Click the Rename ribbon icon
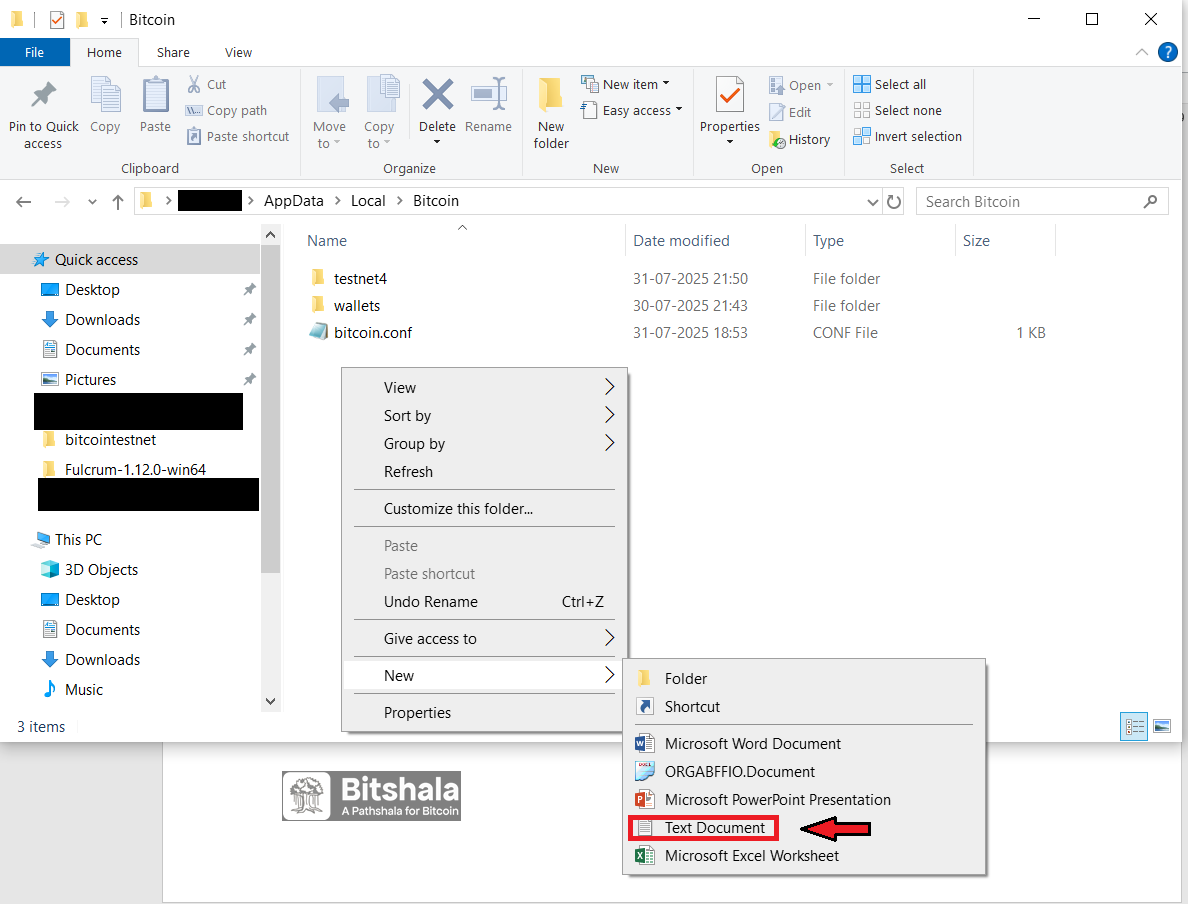Screen dimensions: 1188x904 488,95
